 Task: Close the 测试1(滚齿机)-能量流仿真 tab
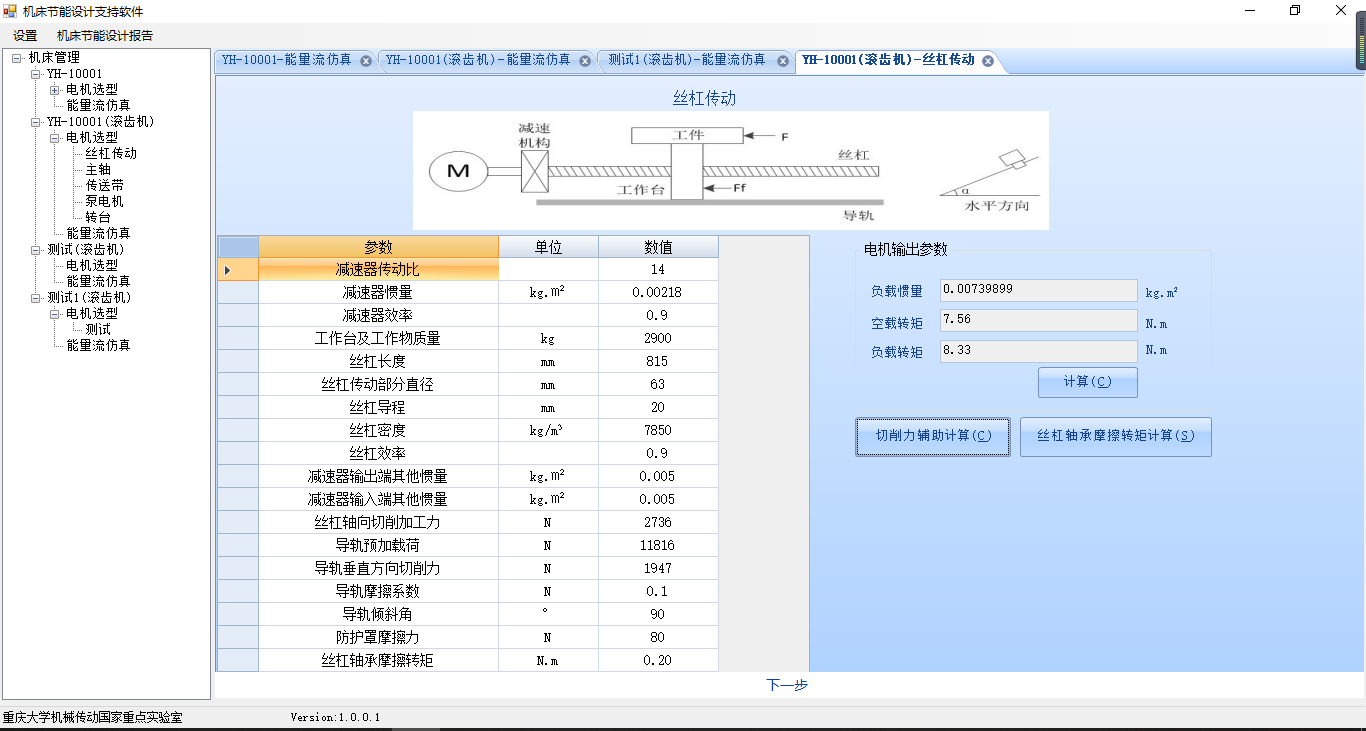783,61
